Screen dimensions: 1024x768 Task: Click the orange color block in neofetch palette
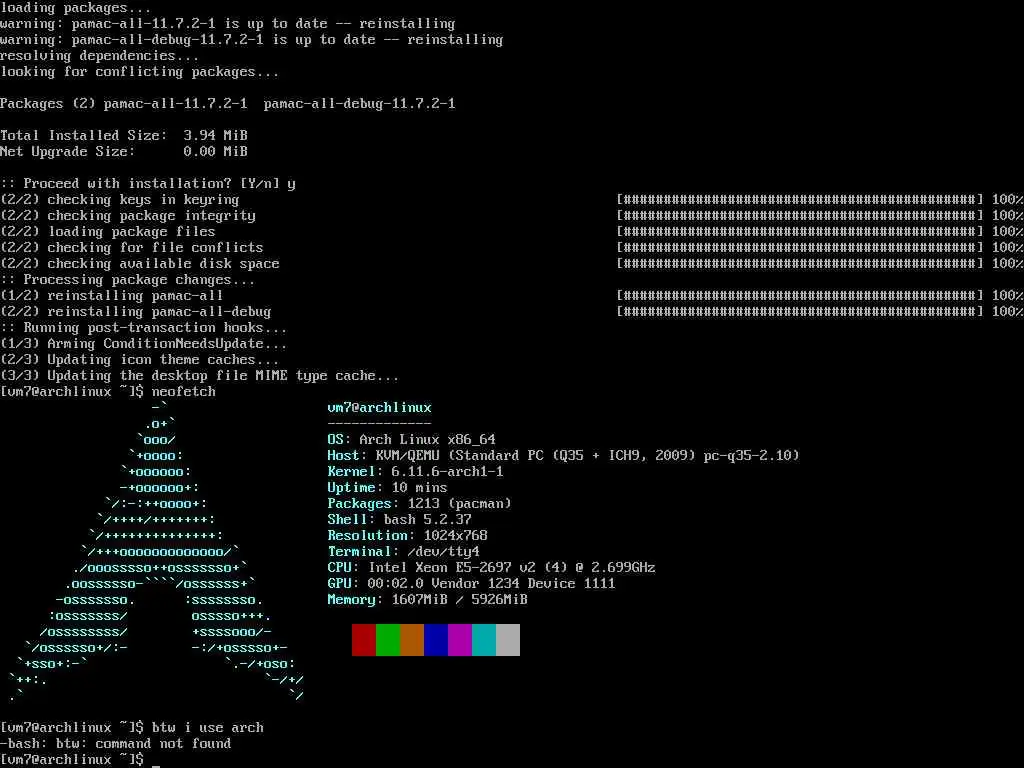coord(412,640)
